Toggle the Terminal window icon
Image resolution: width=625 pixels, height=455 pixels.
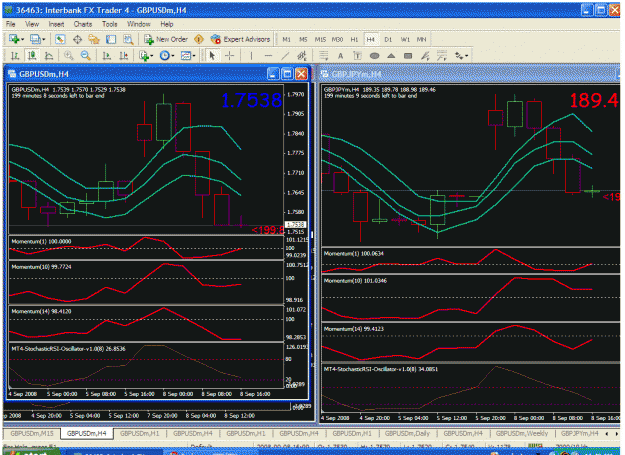(x=111, y=39)
